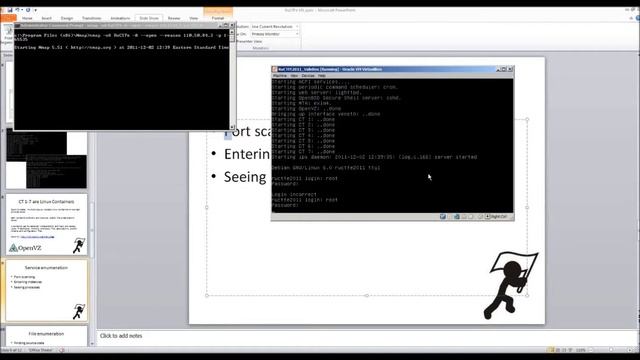This screenshot has width=640, height=360.
Task: Open the orange File tab
Action: pos(8,18)
